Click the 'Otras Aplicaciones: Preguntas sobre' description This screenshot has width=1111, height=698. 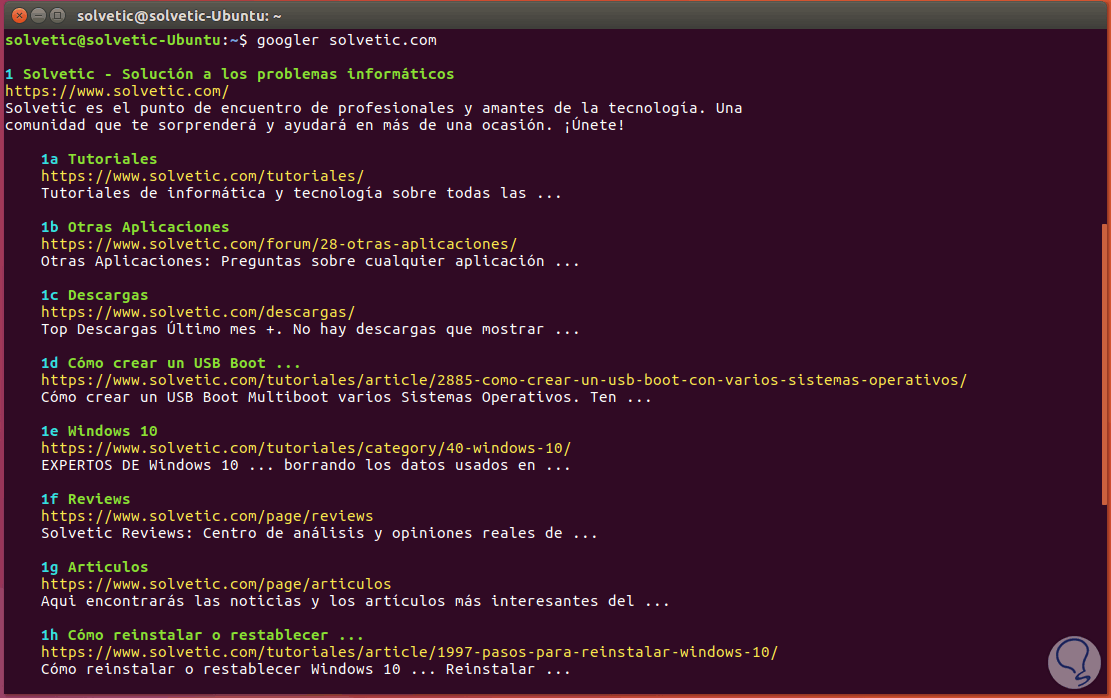coord(310,261)
